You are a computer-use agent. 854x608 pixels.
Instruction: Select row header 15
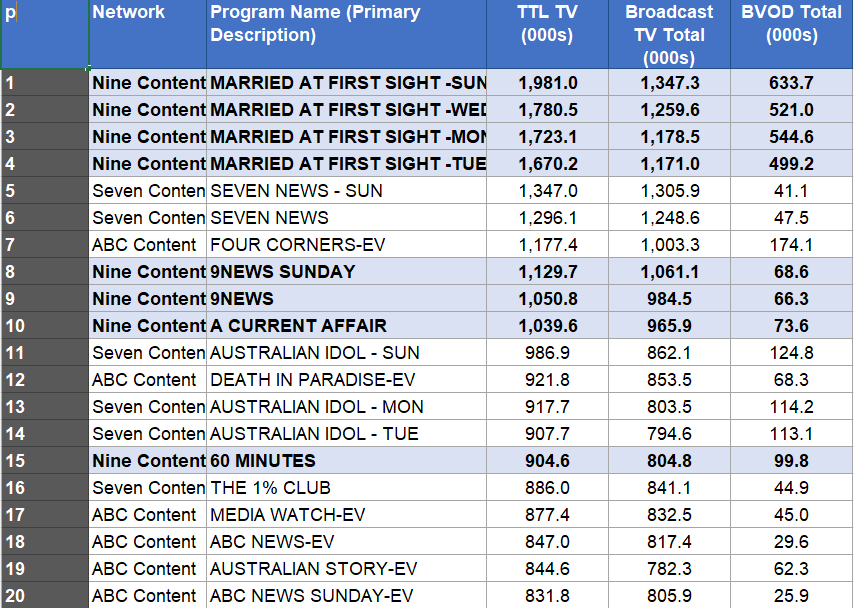[44, 461]
